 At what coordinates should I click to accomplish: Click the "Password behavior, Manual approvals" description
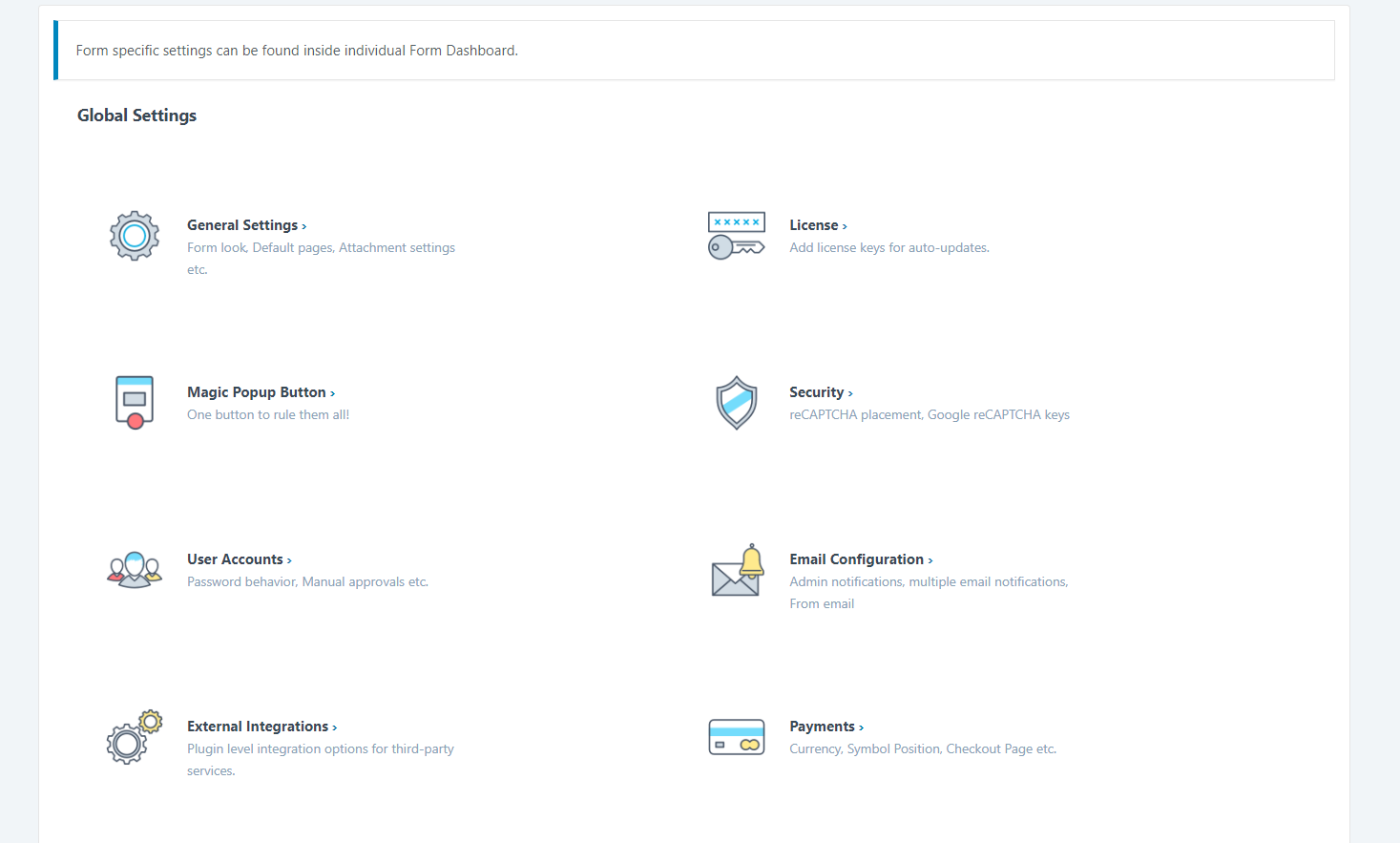click(307, 582)
